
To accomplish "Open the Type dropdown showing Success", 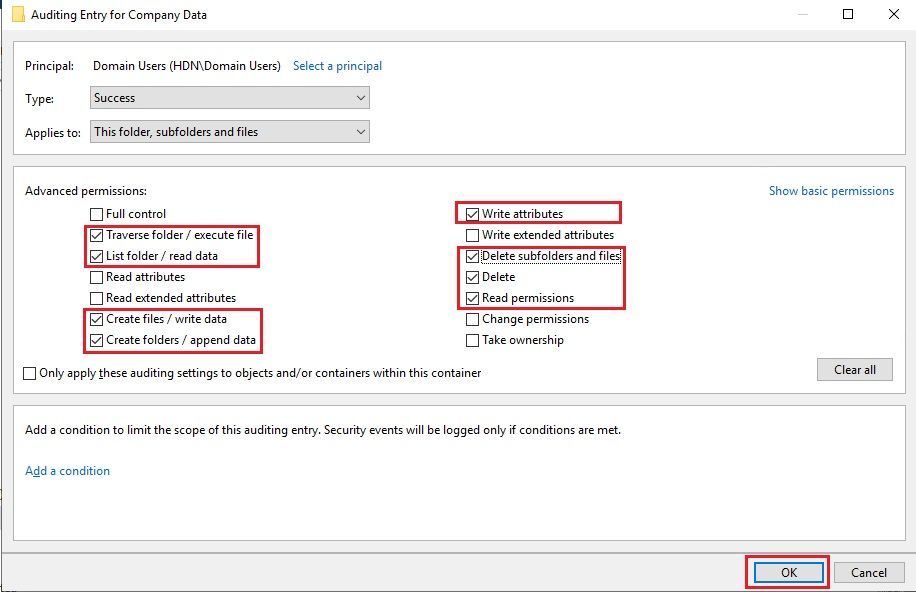I will [x=230, y=98].
